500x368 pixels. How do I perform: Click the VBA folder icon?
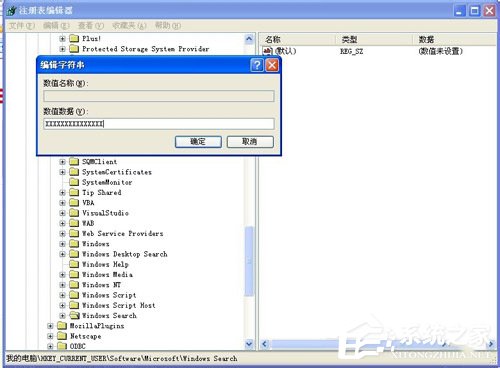pyautogui.click(x=74, y=203)
